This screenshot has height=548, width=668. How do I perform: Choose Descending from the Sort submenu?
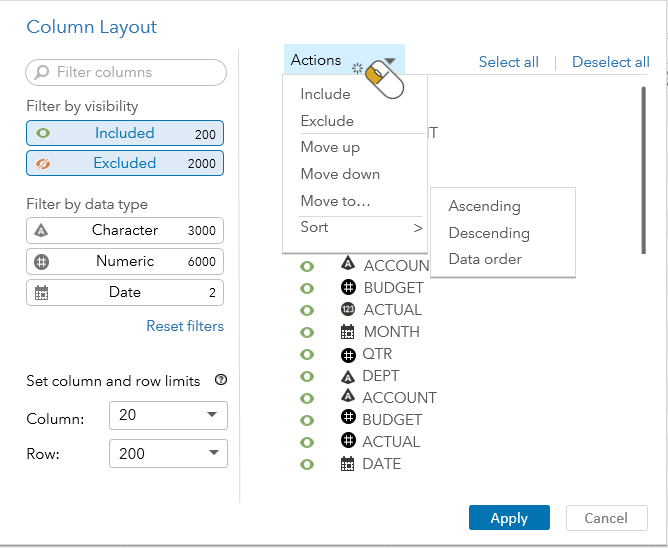click(489, 233)
